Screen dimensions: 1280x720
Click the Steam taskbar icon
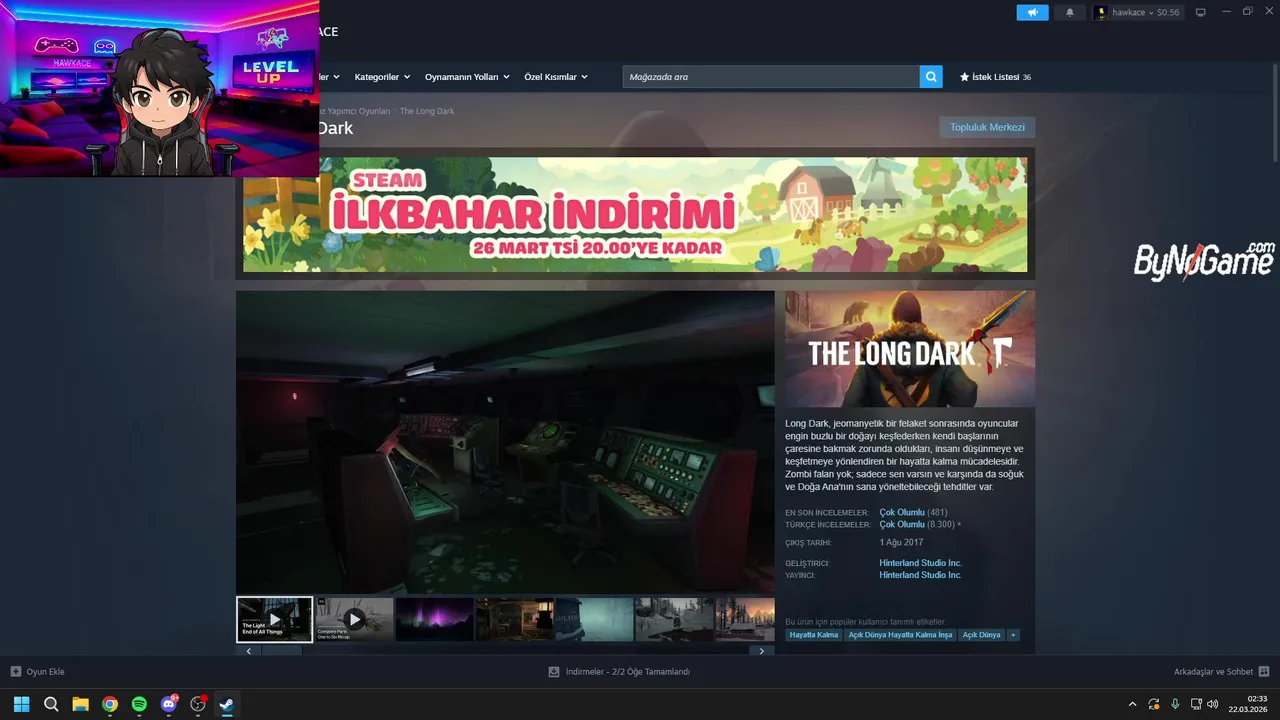[227, 704]
